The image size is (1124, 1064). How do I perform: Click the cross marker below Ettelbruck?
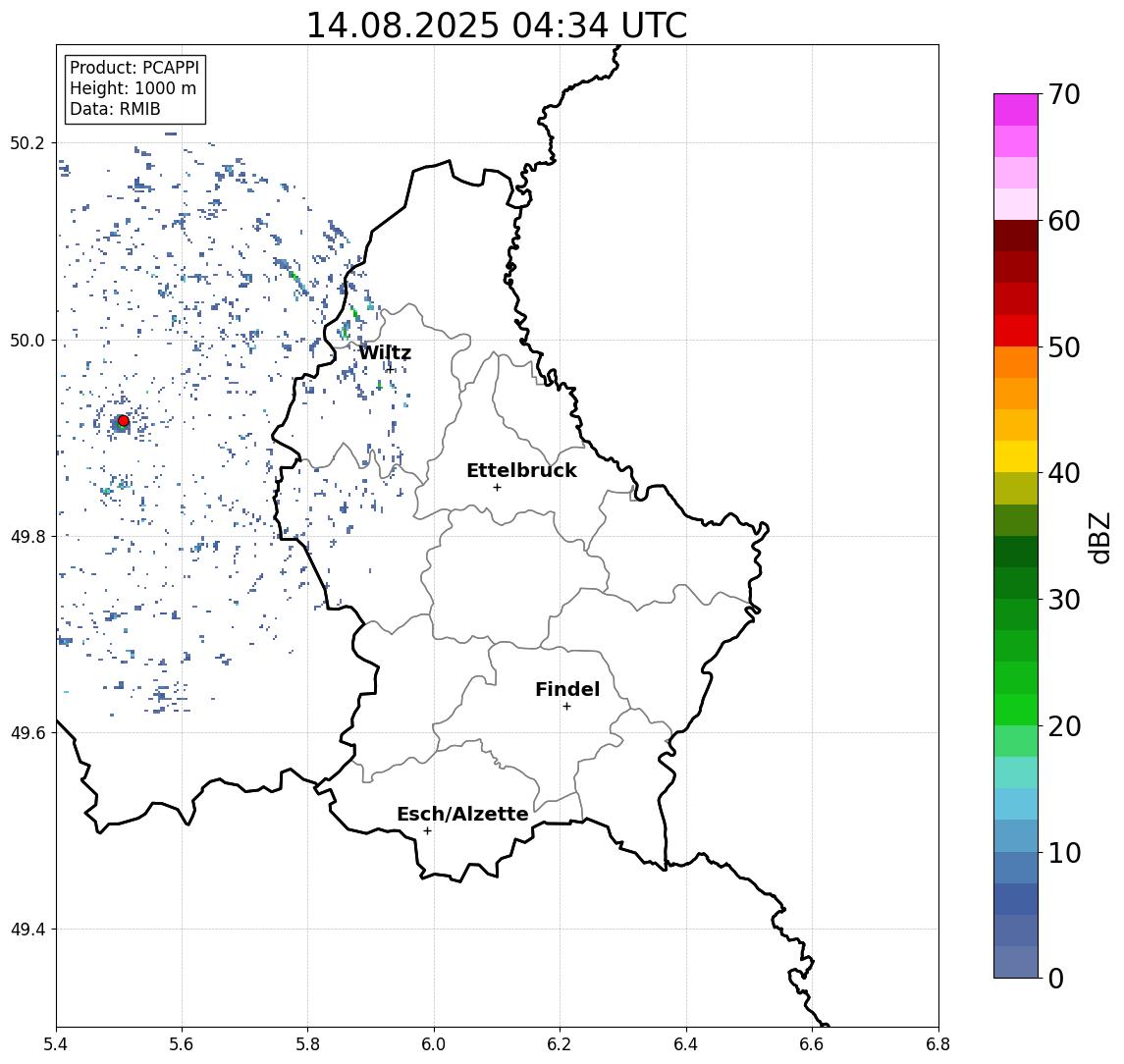tap(497, 488)
